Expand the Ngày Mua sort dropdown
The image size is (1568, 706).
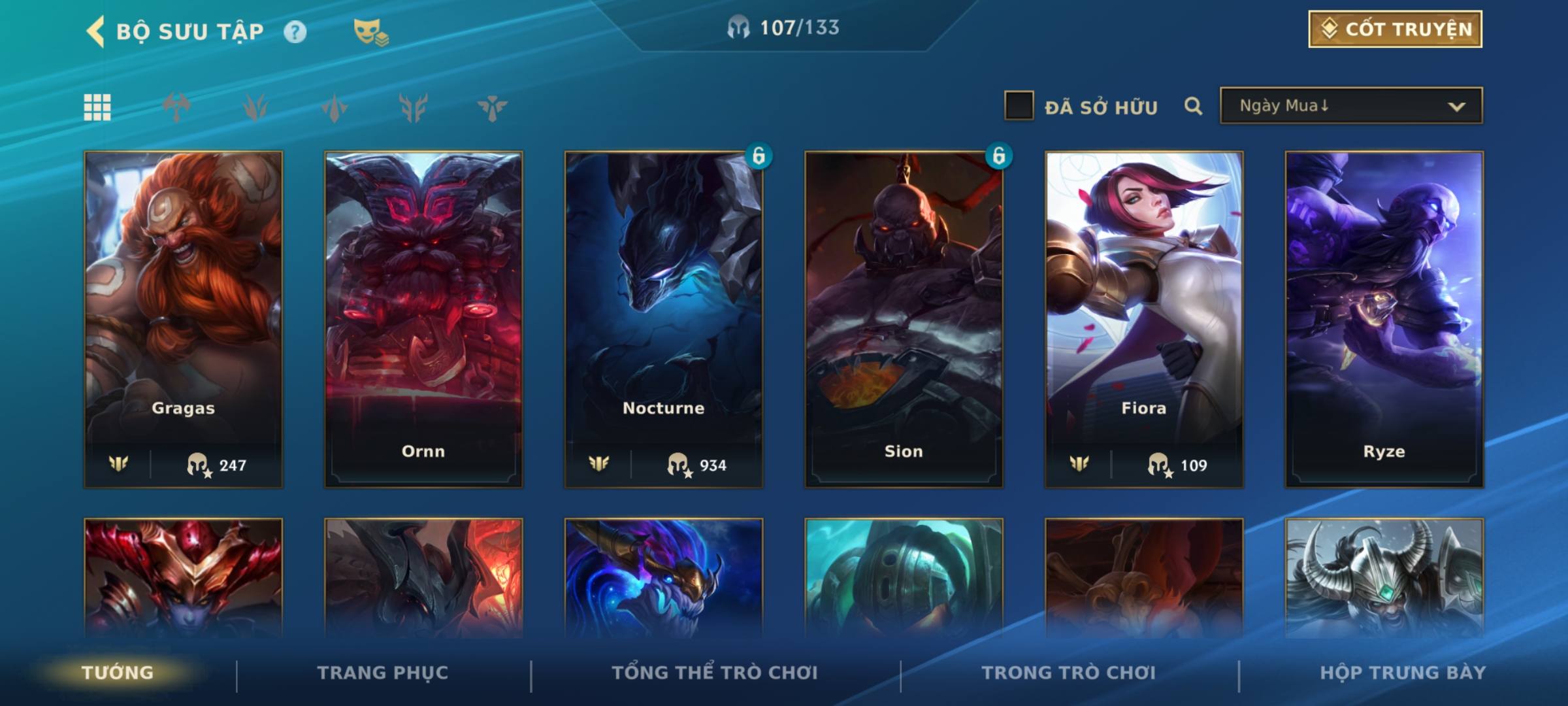point(1351,105)
